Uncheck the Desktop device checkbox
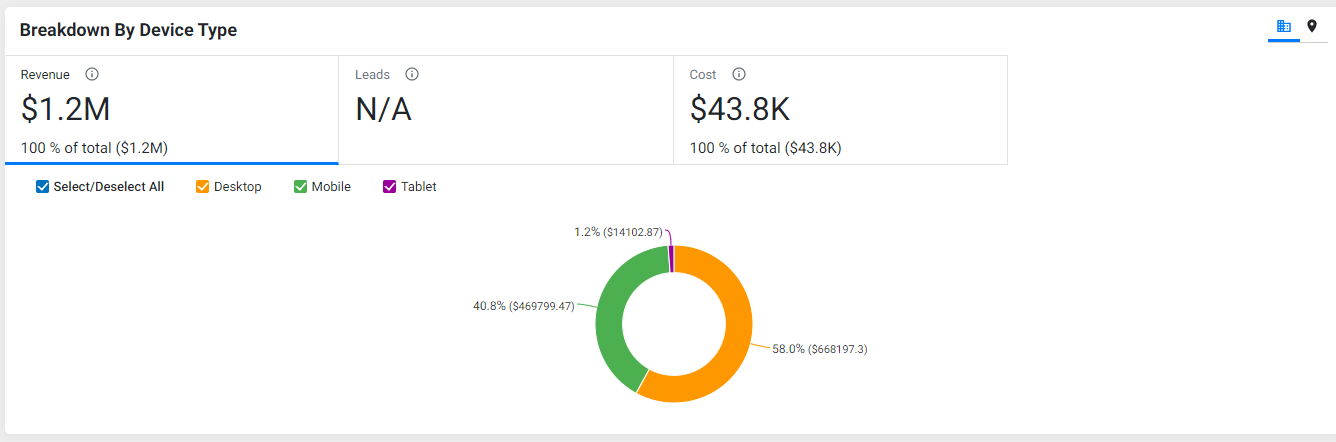The height and width of the screenshot is (442, 1336). click(203, 187)
